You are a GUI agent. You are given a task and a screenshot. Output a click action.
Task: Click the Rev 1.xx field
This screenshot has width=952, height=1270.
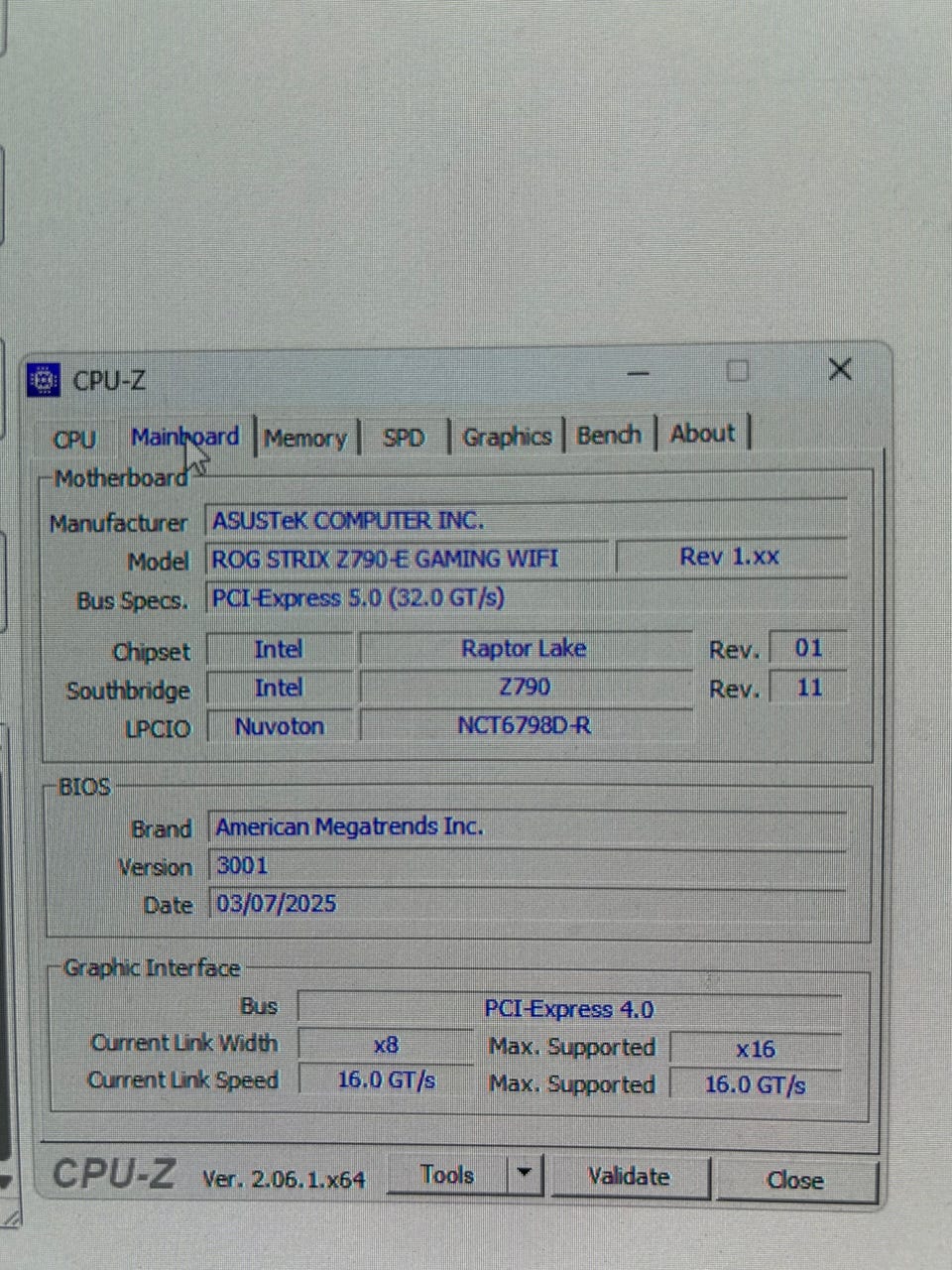pyautogui.click(x=731, y=557)
